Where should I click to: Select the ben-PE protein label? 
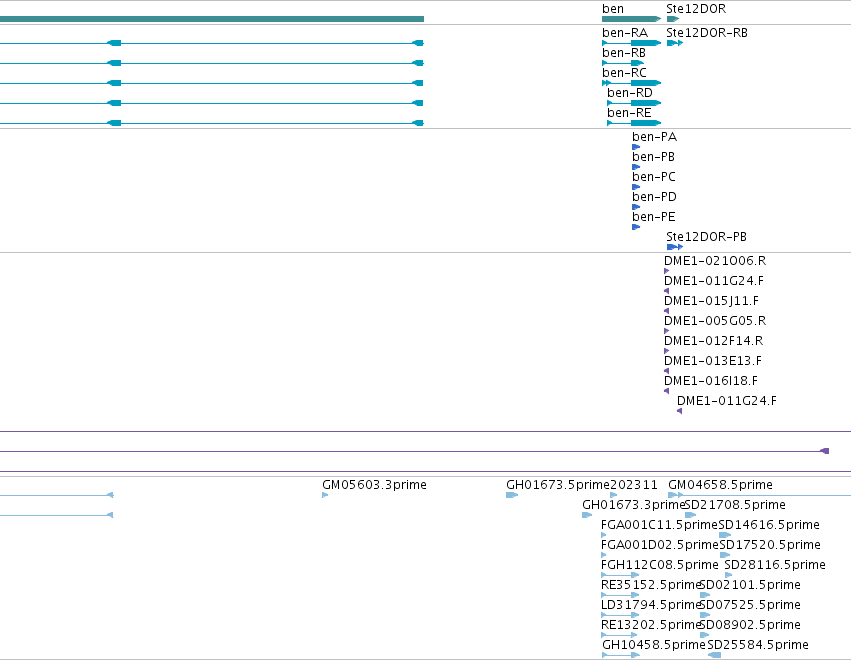[x=654, y=217]
